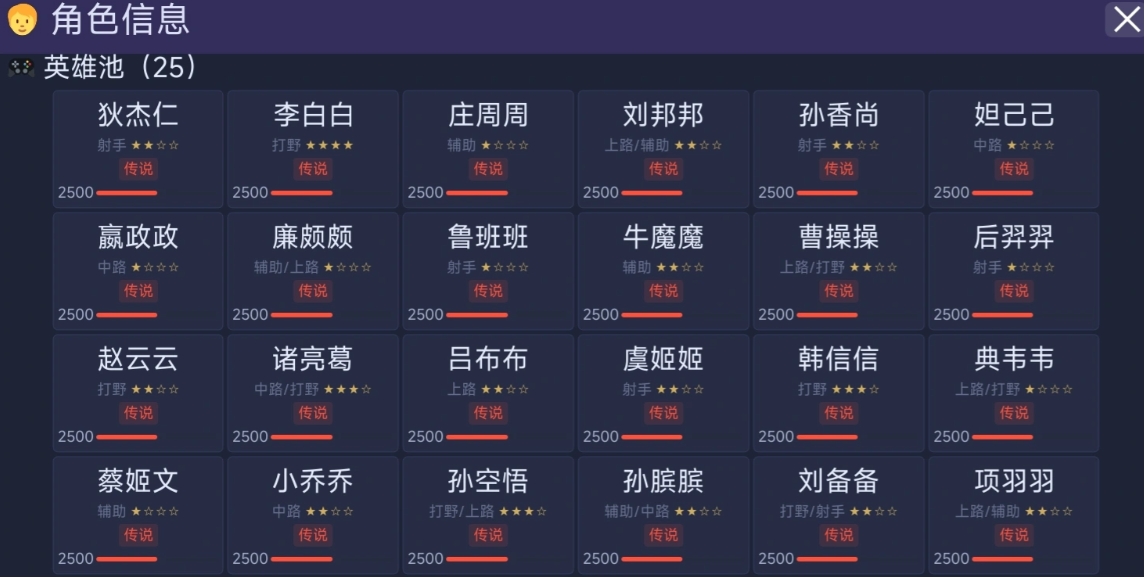Open the 廉颇颇 hero card

click(x=313, y=271)
